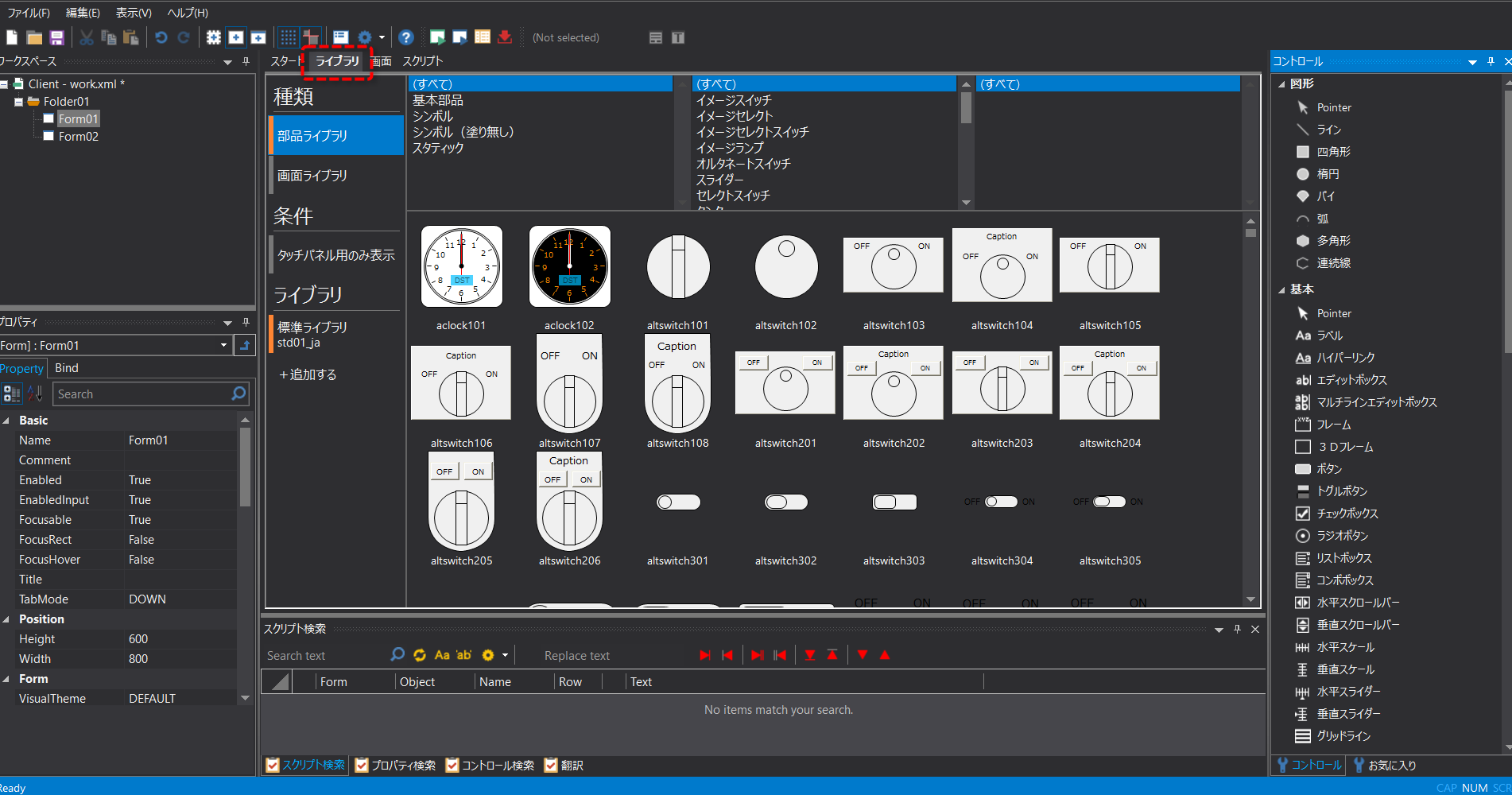This screenshot has height=795, width=1512.
Task: Select the aclock102 black clock thumbnail
Action: [569, 266]
